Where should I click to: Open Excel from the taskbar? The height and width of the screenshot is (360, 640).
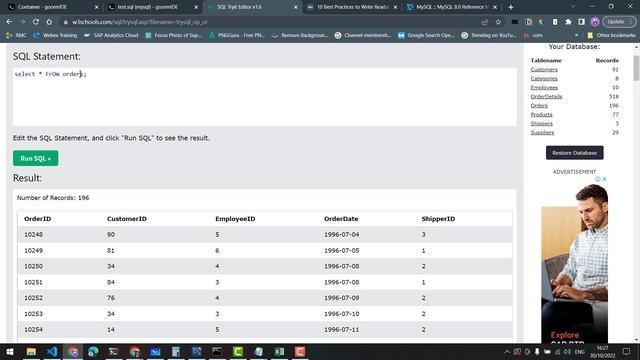[279, 351]
